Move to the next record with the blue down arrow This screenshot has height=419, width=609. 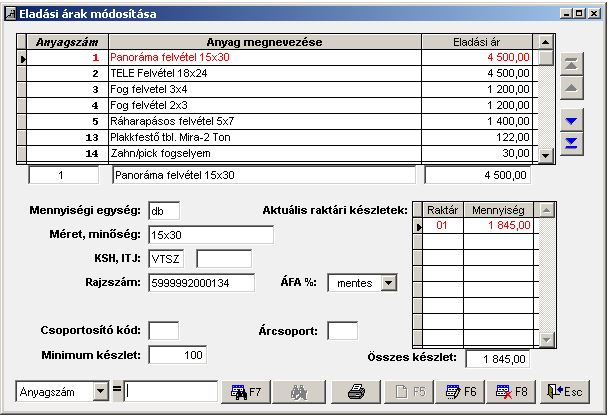tap(571, 121)
